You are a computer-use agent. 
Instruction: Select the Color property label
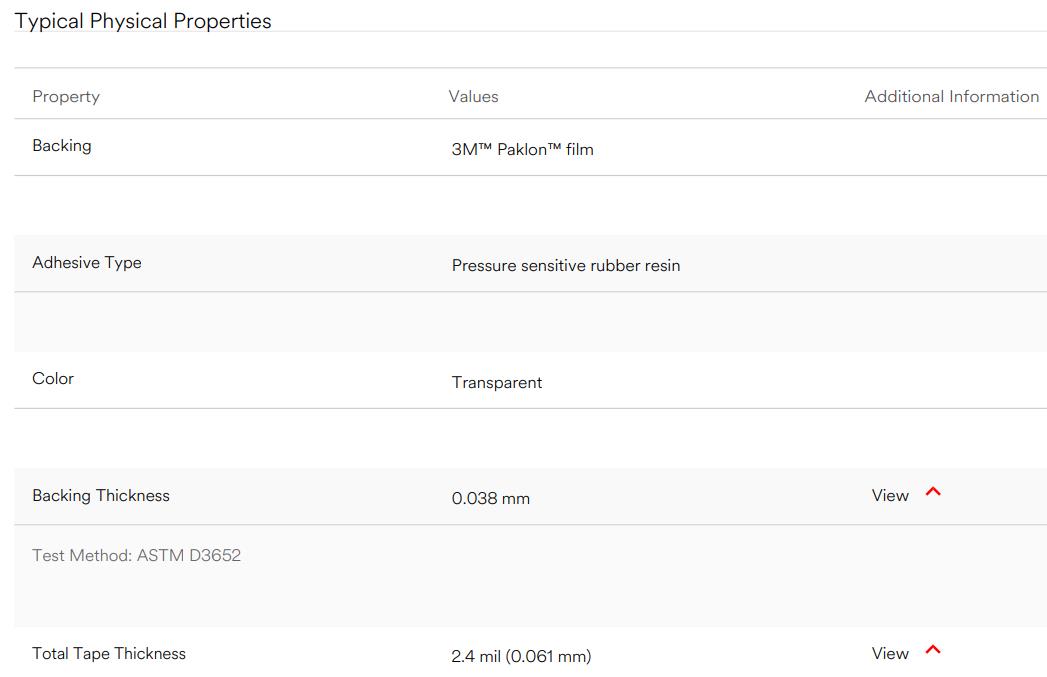click(x=53, y=379)
